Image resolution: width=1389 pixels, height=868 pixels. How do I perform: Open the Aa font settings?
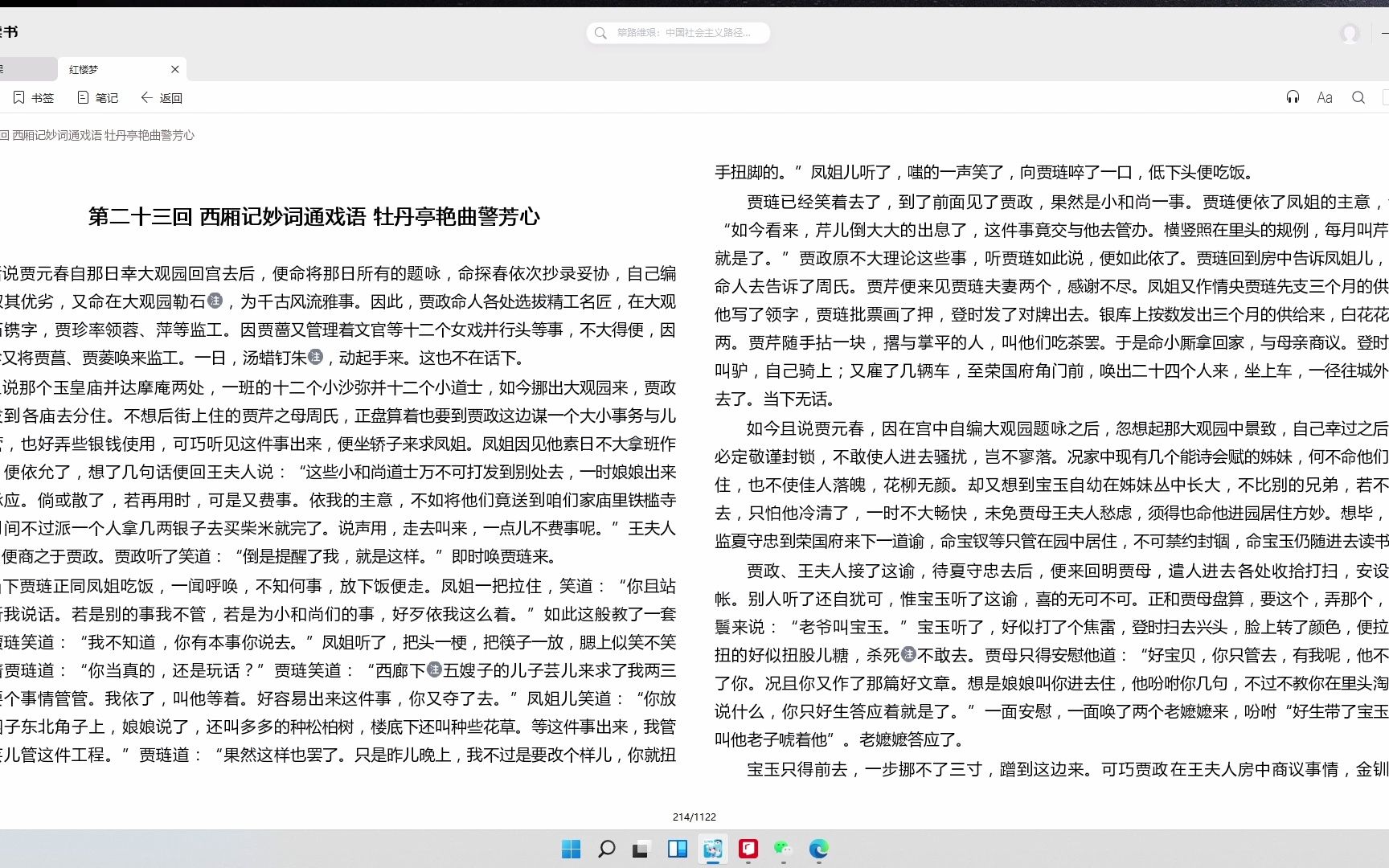pos(1325,97)
